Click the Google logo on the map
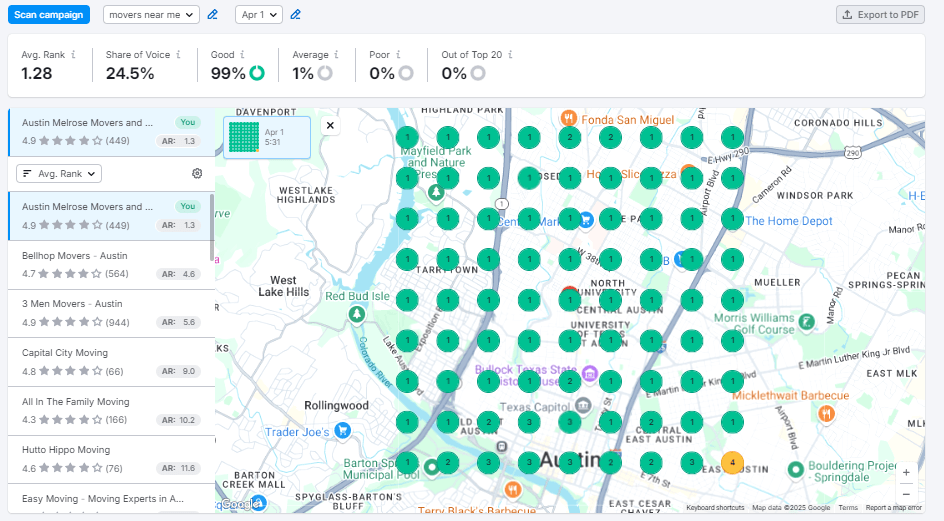The height and width of the screenshot is (521, 944). tap(240, 504)
